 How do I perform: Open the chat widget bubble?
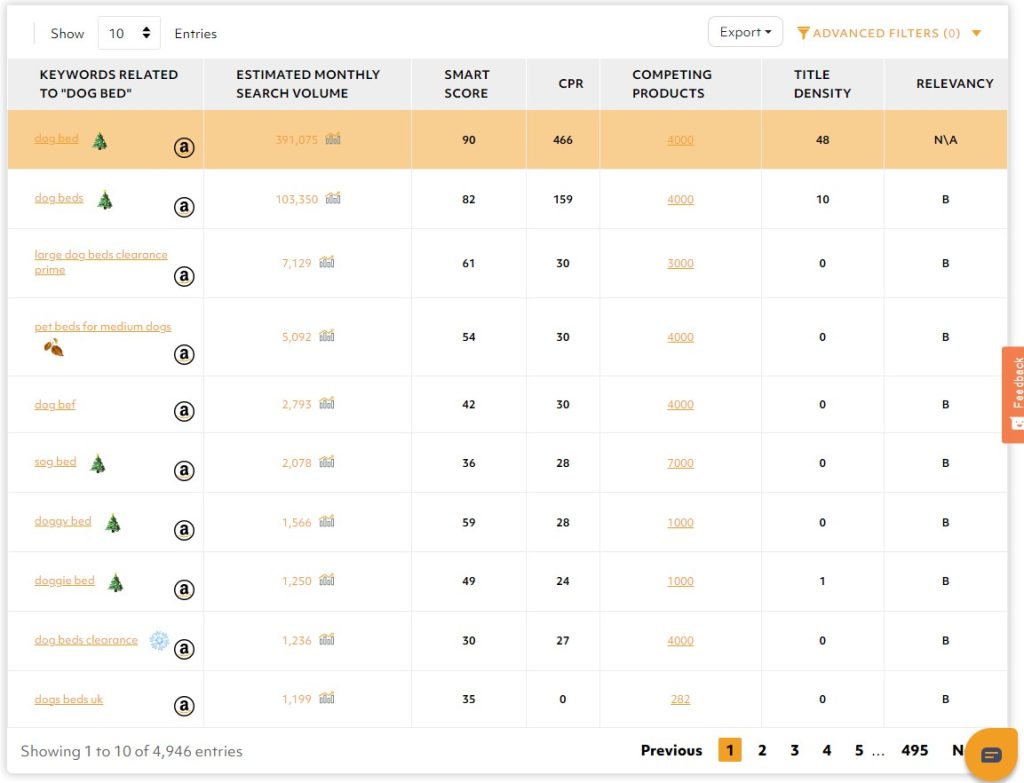991,754
